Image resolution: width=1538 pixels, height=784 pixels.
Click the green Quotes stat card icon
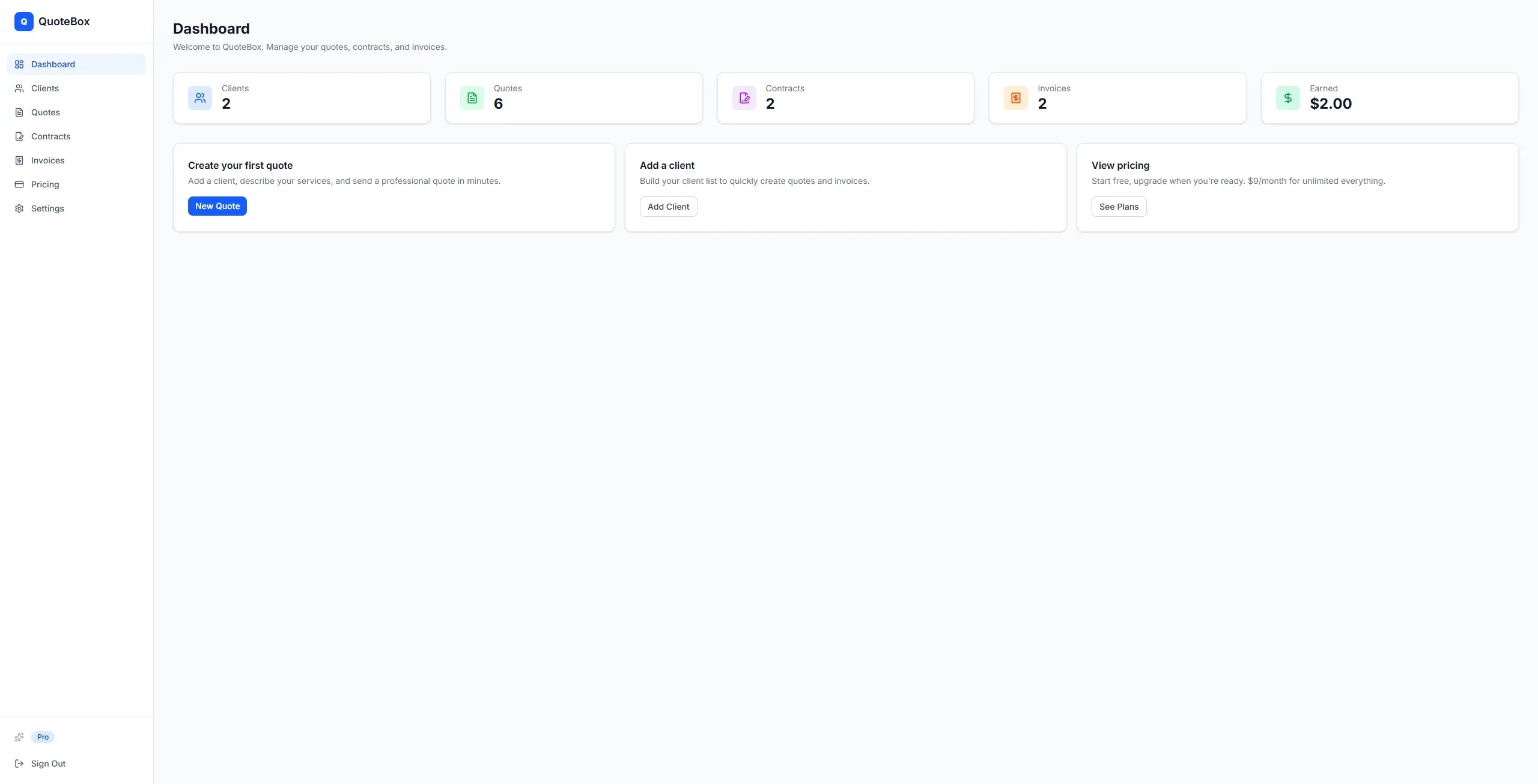pyautogui.click(x=472, y=98)
